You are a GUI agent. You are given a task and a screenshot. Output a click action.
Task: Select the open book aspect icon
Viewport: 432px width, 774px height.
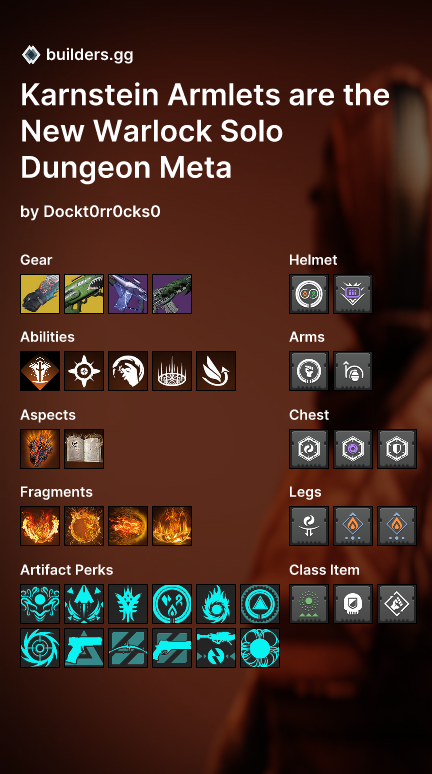click(84, 449)
